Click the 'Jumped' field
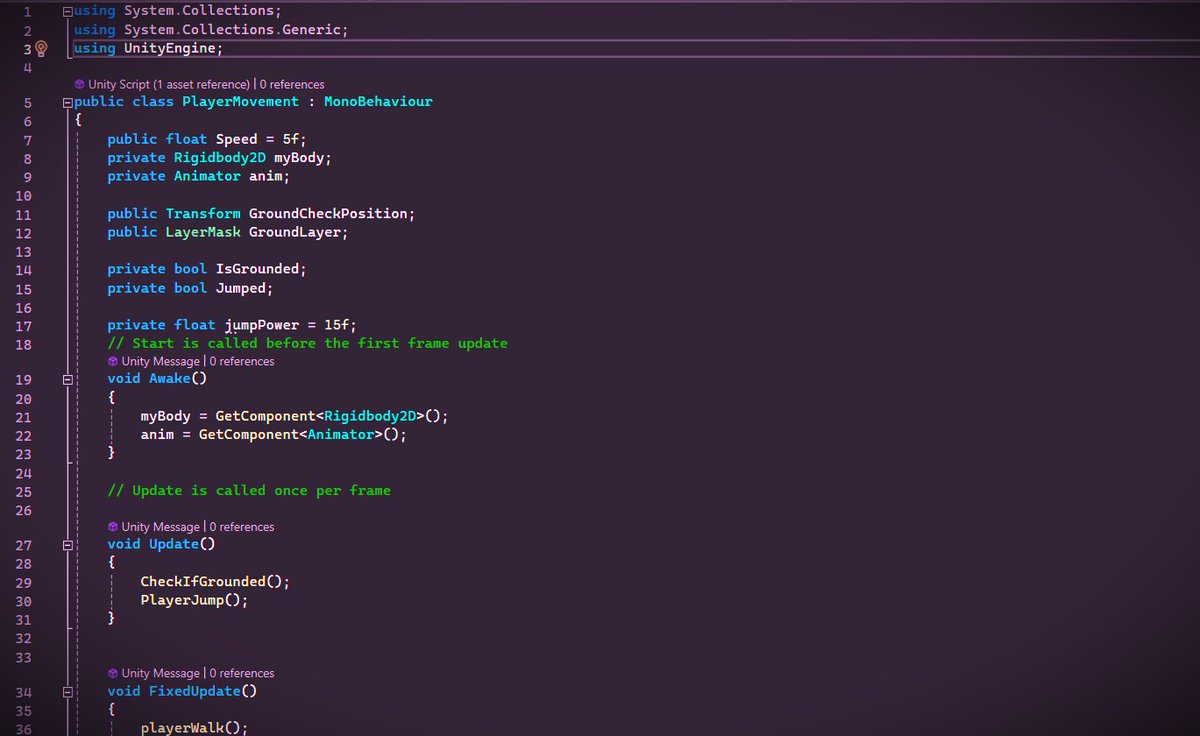The image size is (1200, 736). tap(240, 288)
